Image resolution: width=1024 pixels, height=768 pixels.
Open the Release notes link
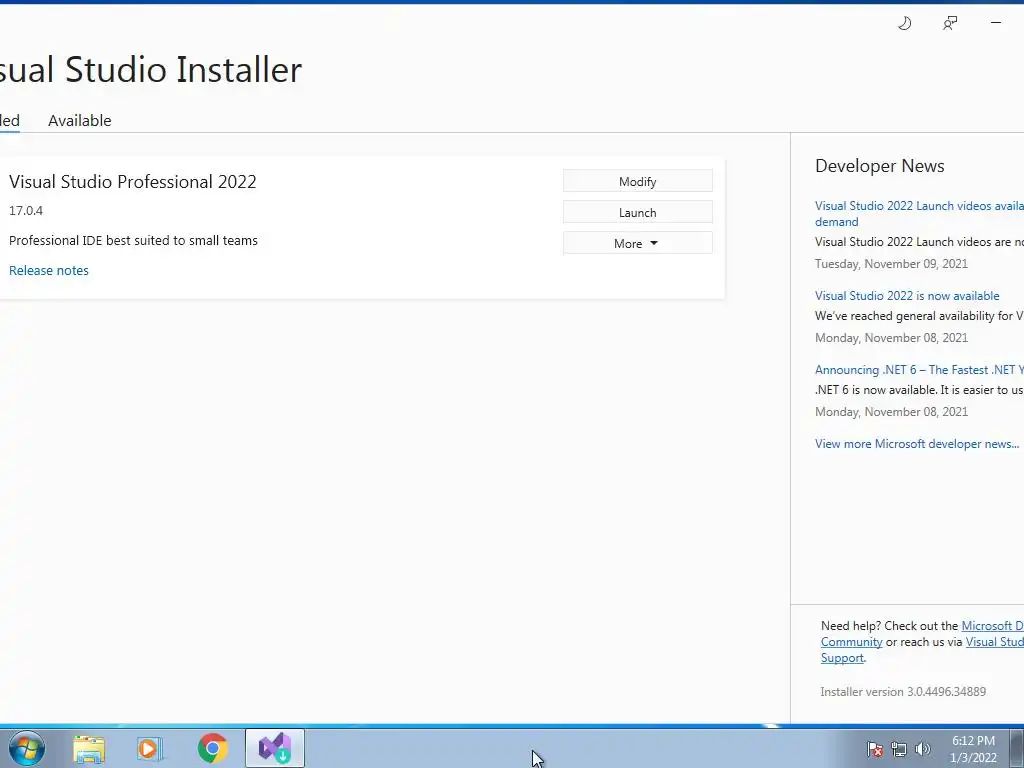(49, 270)
